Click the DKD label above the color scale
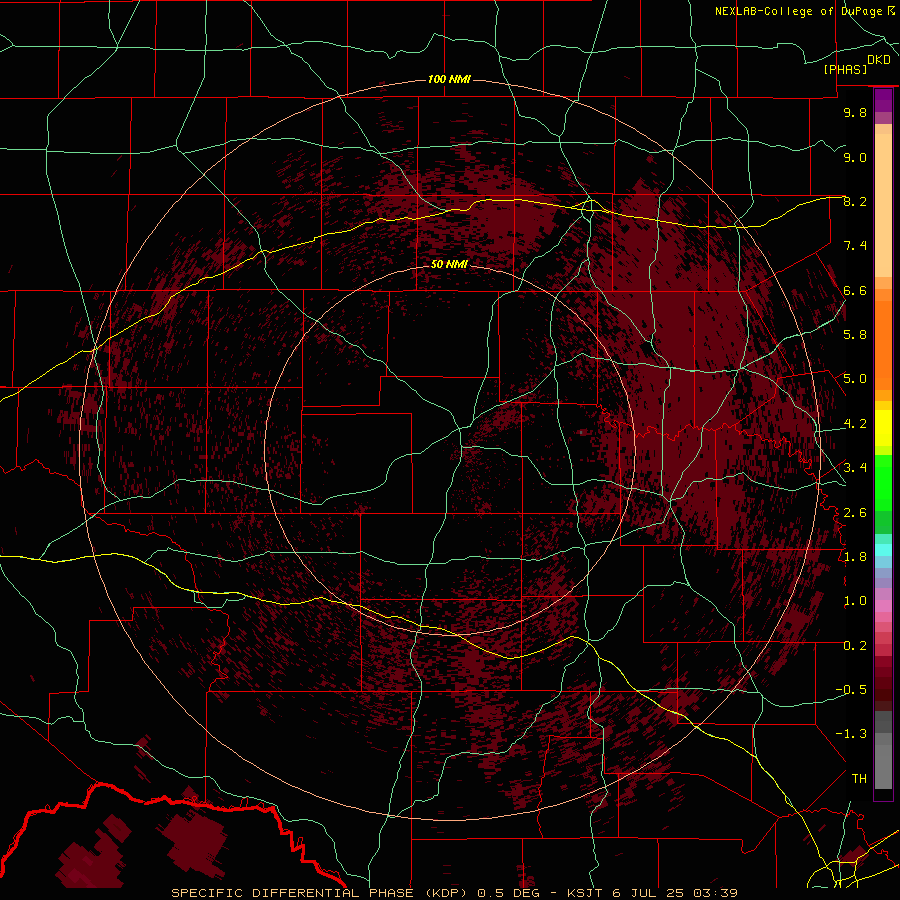 pos(879,60)
